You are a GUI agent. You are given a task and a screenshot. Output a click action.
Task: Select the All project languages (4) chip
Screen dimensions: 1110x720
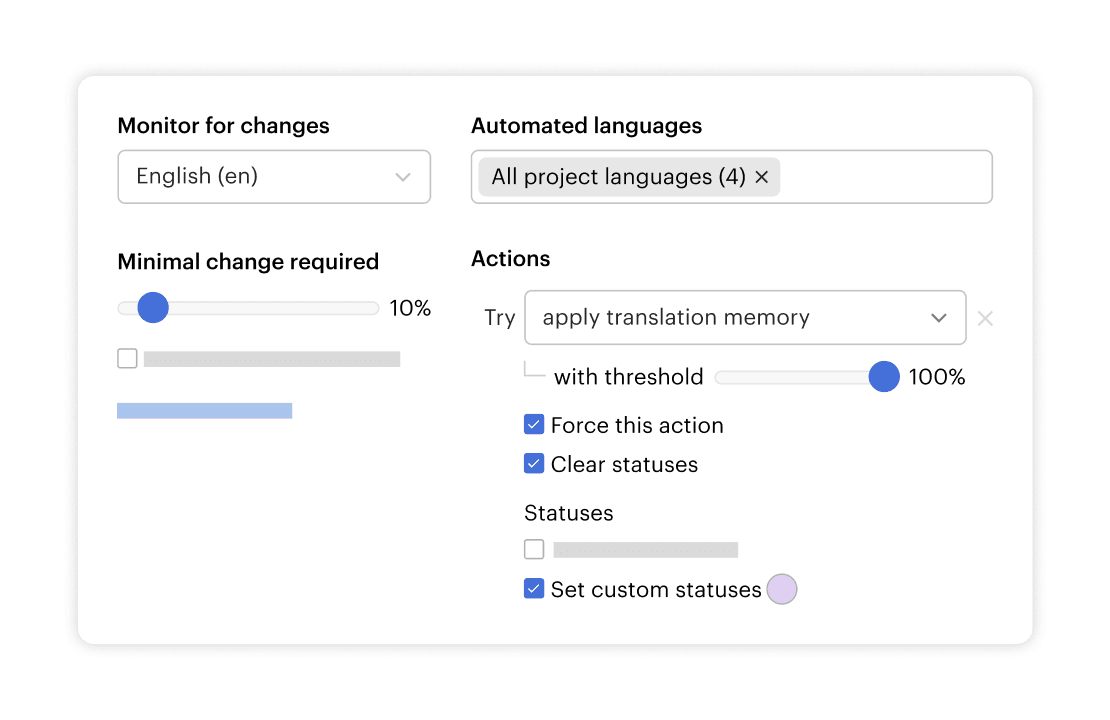coord(618,177)
